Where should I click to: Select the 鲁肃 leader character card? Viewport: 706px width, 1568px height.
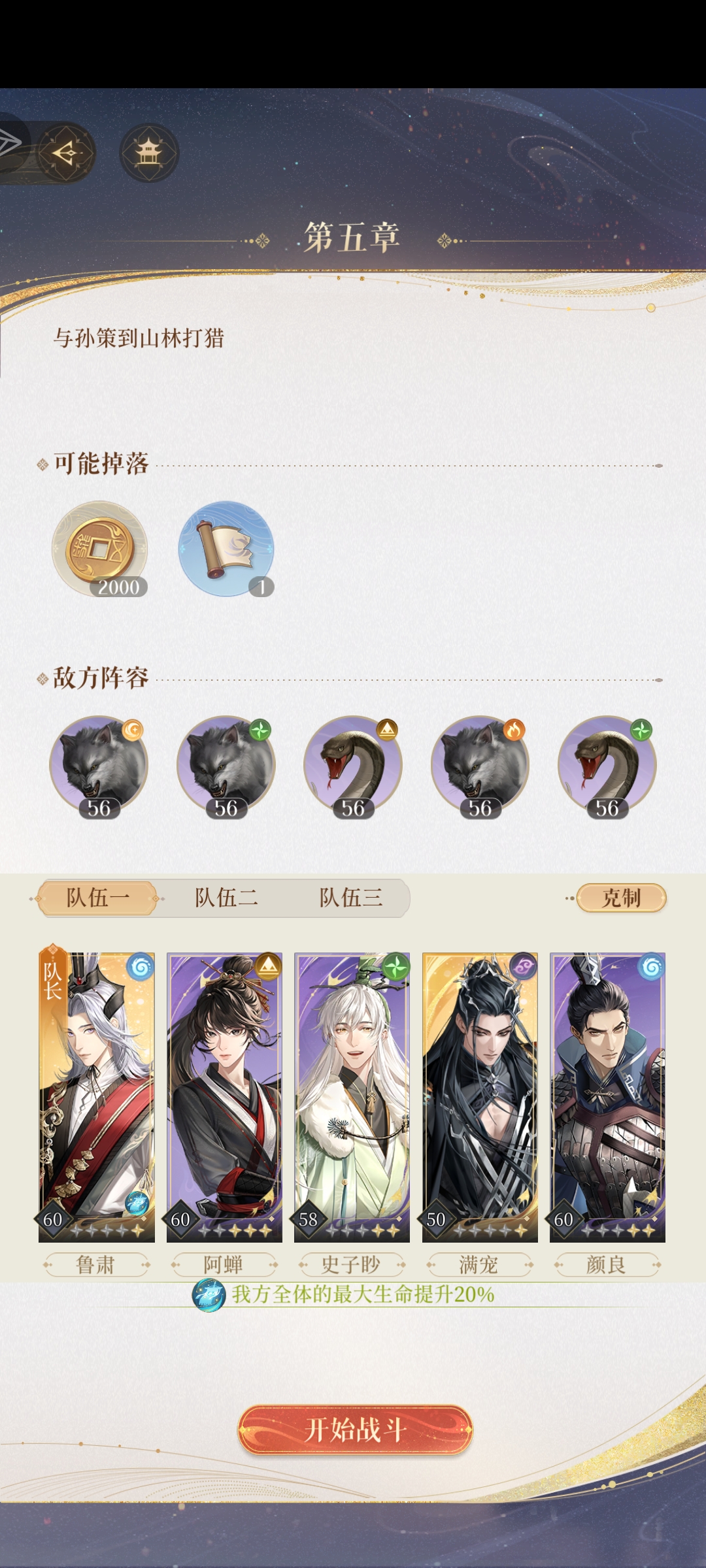tap(97, 1097)
